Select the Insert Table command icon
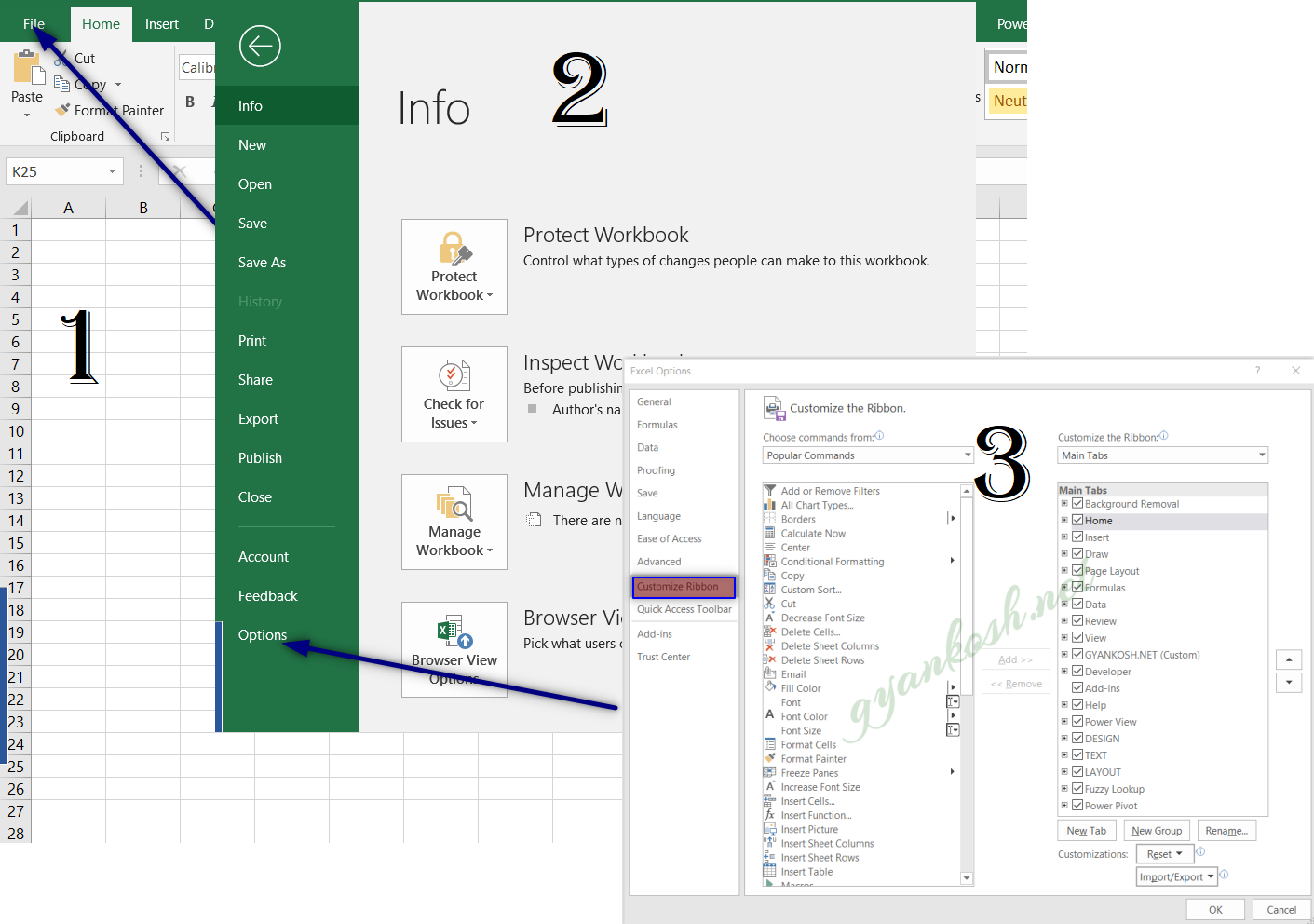The width and height of the screenshot is (1314, 924). pos(769,871)
